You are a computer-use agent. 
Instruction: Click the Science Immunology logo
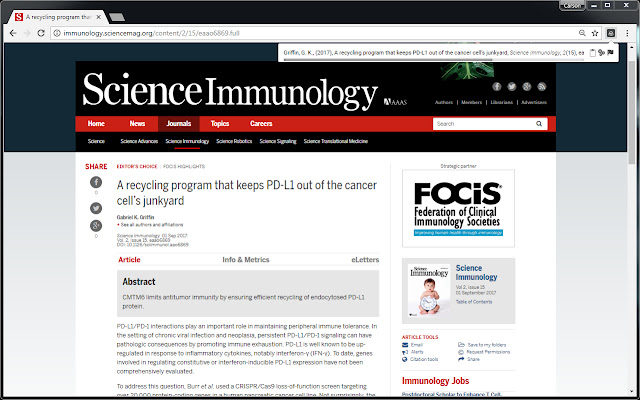tap(230, 91)
